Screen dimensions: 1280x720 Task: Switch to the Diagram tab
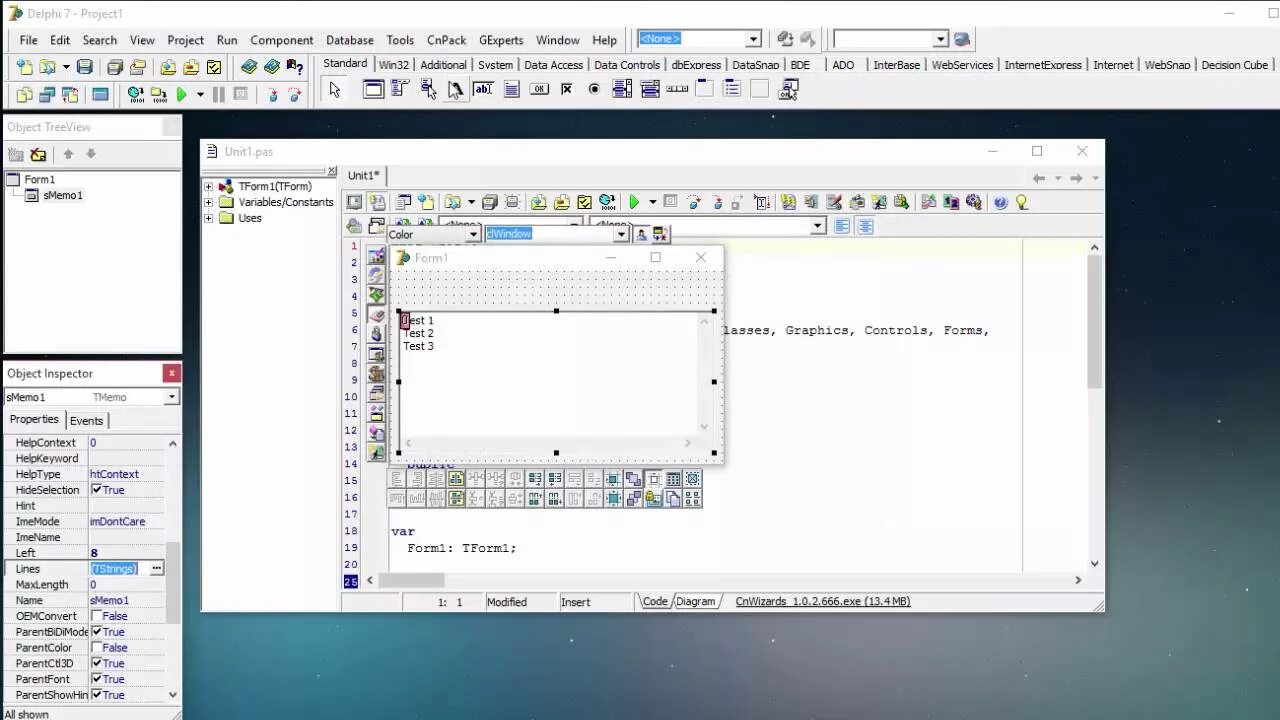point(695,601)
